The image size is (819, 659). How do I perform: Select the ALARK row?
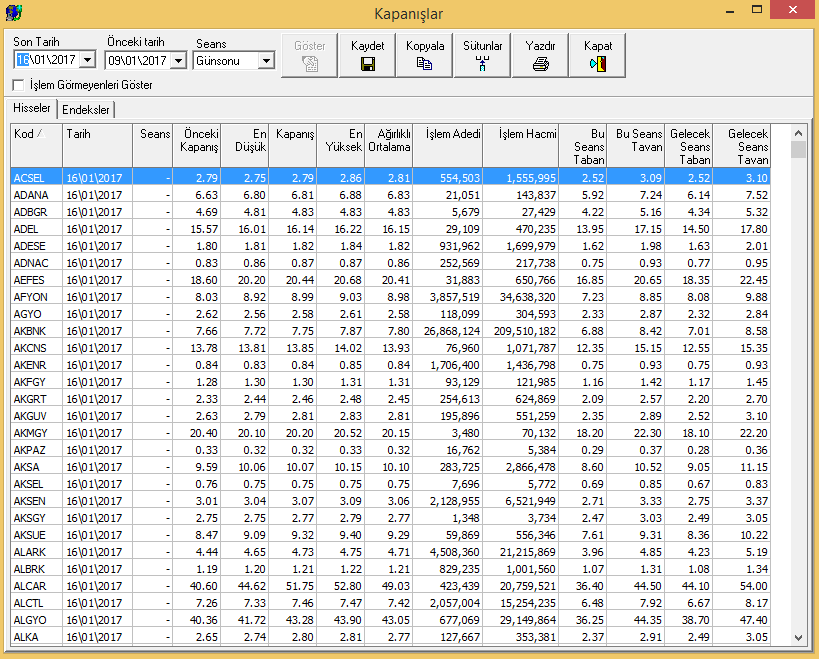tap(391, 552)
